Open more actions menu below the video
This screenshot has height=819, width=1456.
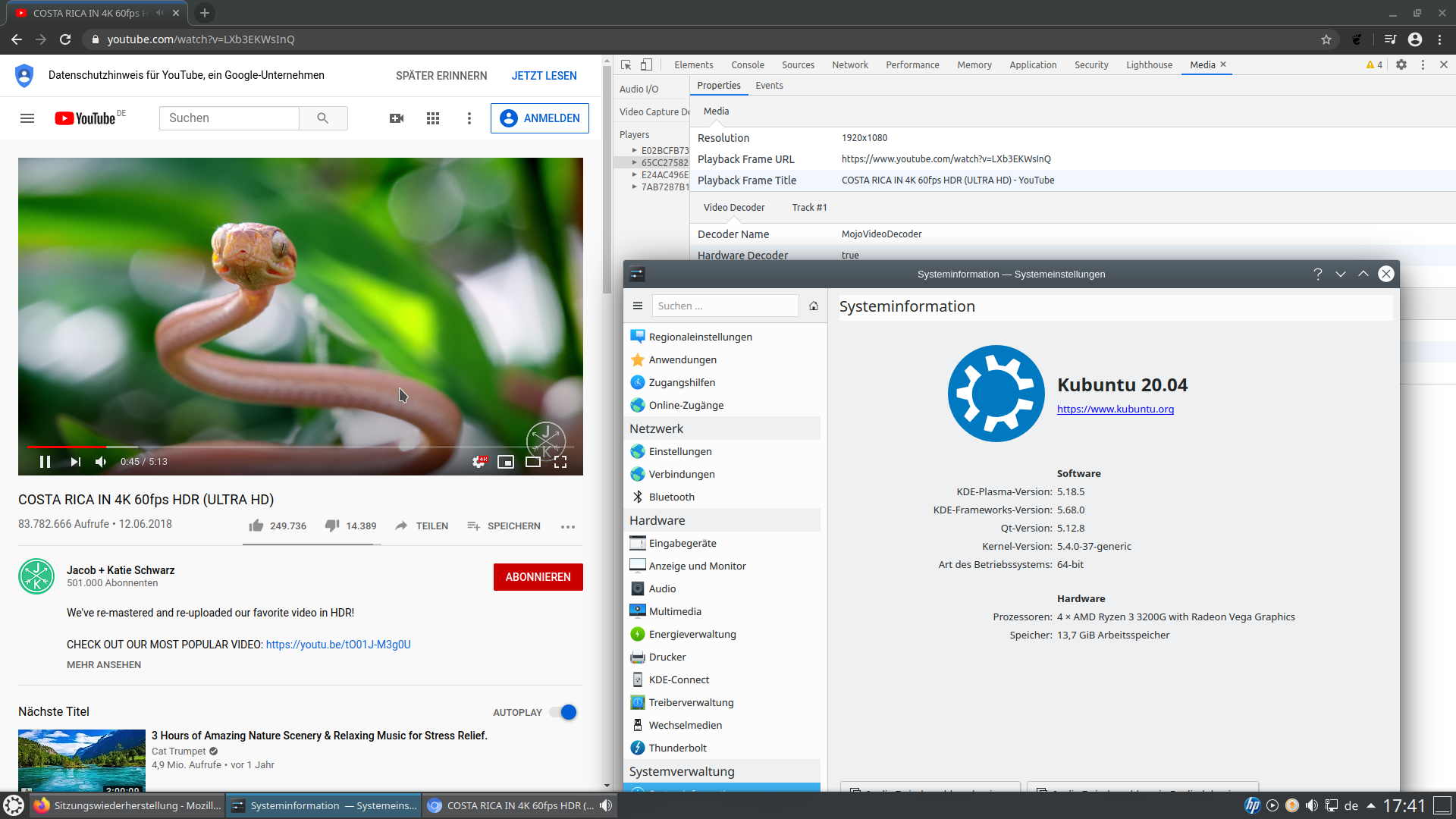(x=568, y=526)
